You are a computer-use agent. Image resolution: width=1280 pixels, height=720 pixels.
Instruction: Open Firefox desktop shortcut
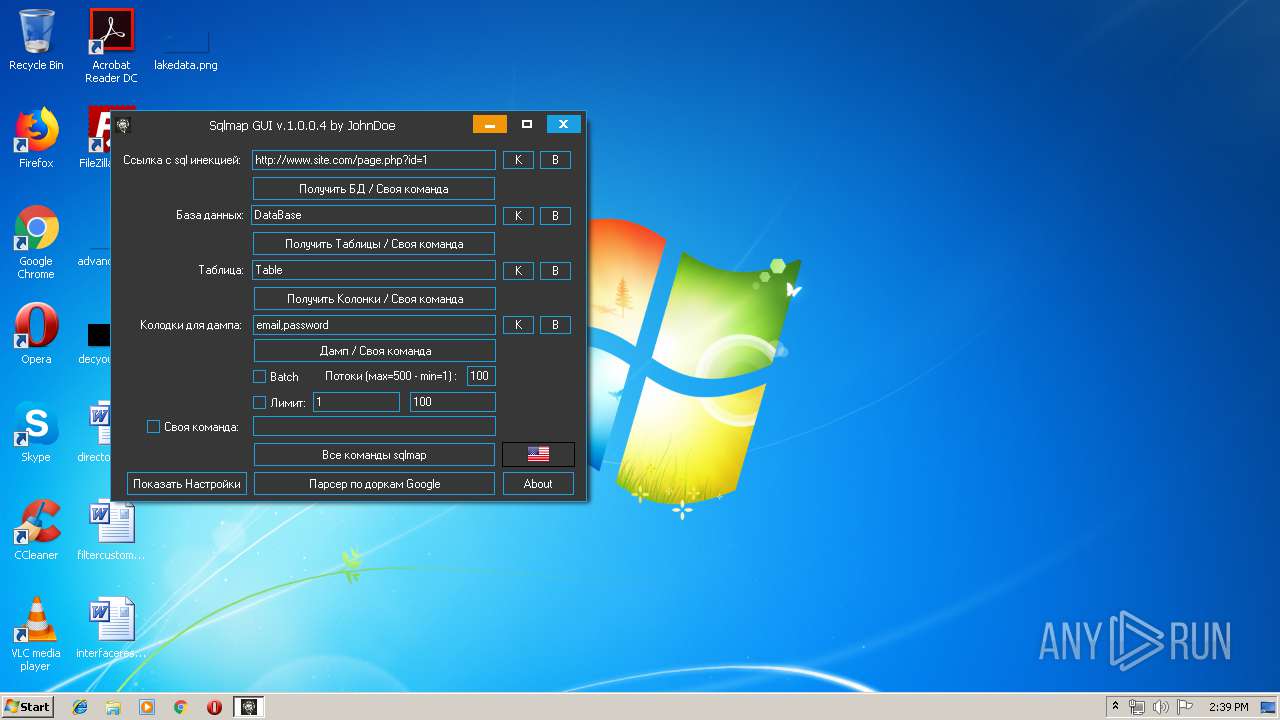[36, 138]
